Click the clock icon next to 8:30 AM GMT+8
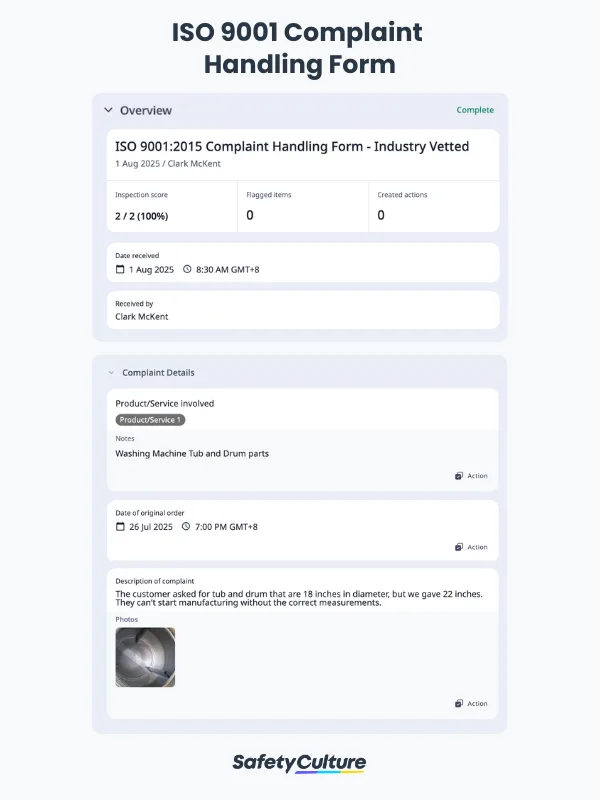Screen dimensions: 600x800 pos(187,269)
